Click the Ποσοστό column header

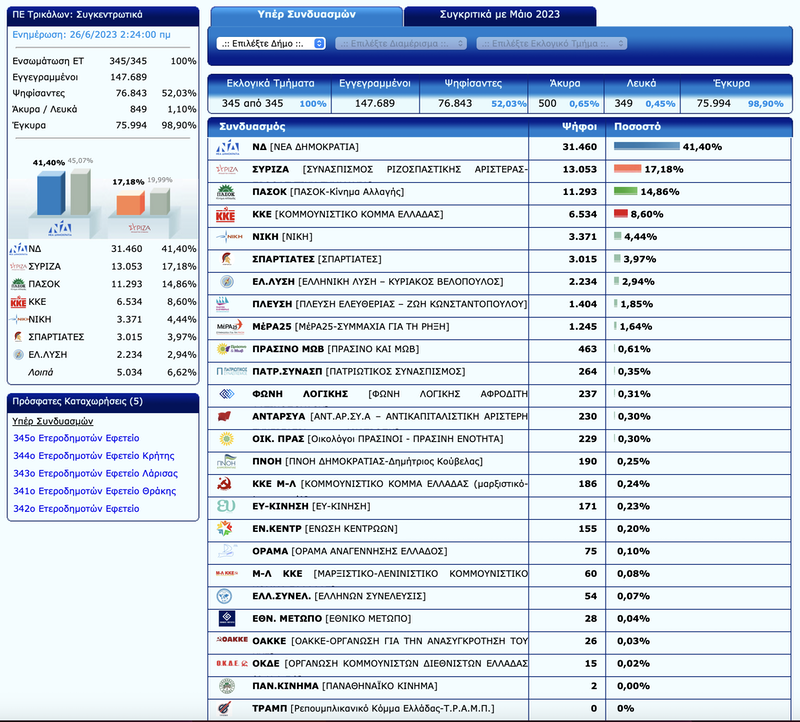637,127
